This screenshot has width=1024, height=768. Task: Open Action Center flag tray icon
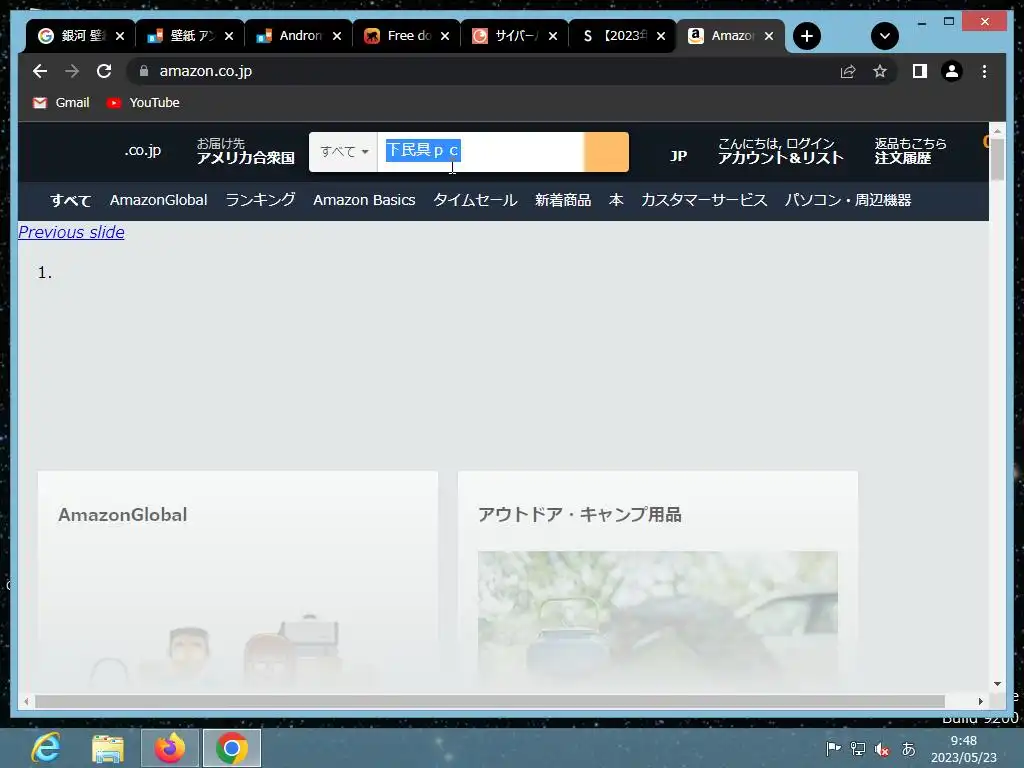coord(833,749)
